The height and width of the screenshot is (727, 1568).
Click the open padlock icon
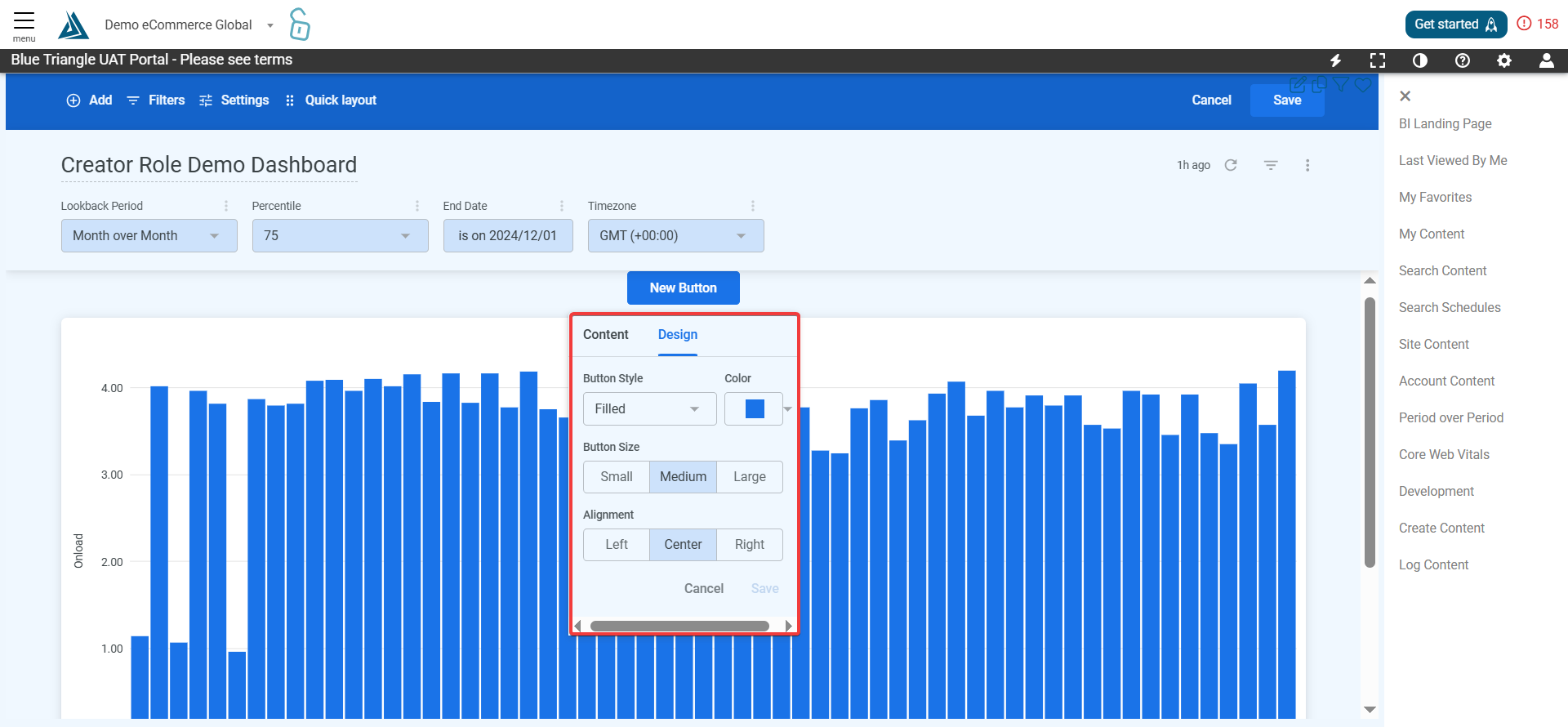(300, 25)
